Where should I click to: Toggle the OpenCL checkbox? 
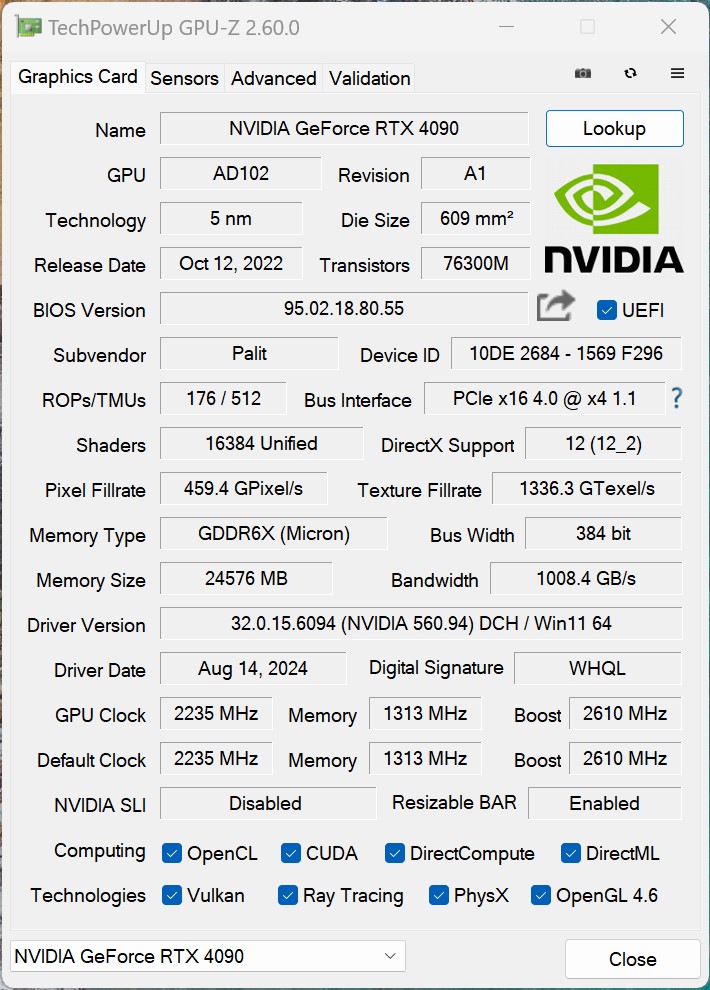pyautogui.click(x=171, y=853)
